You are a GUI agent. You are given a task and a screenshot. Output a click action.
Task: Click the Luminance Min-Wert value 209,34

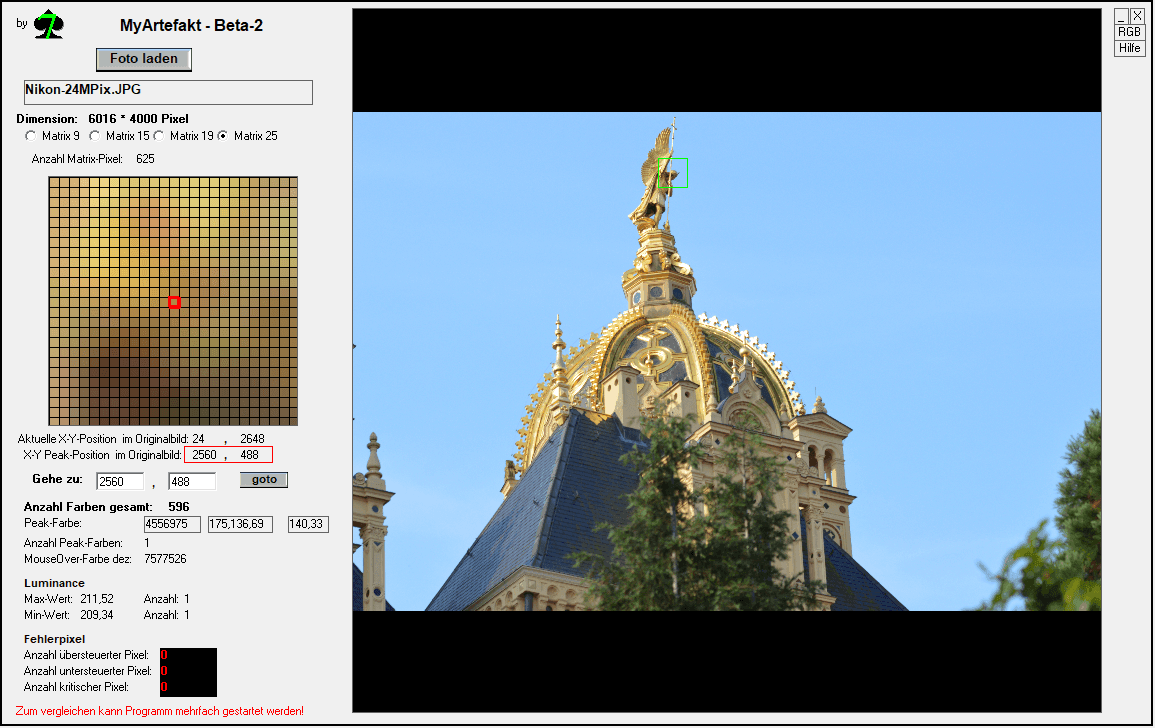[x=97, y=615]
